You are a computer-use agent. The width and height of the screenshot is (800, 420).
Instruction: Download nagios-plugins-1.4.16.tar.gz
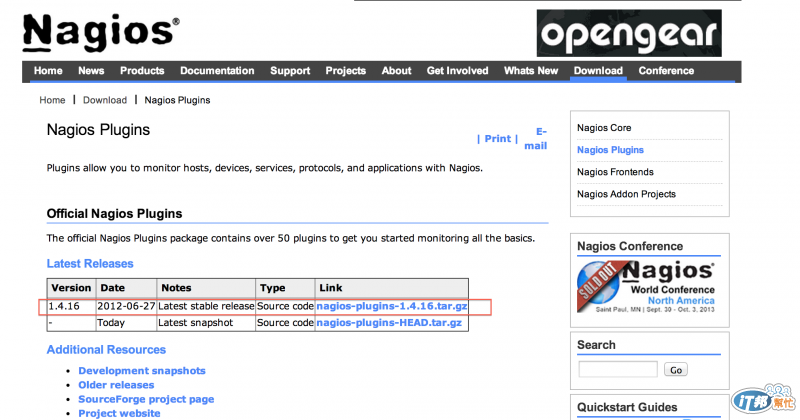[x=392, y=306]
